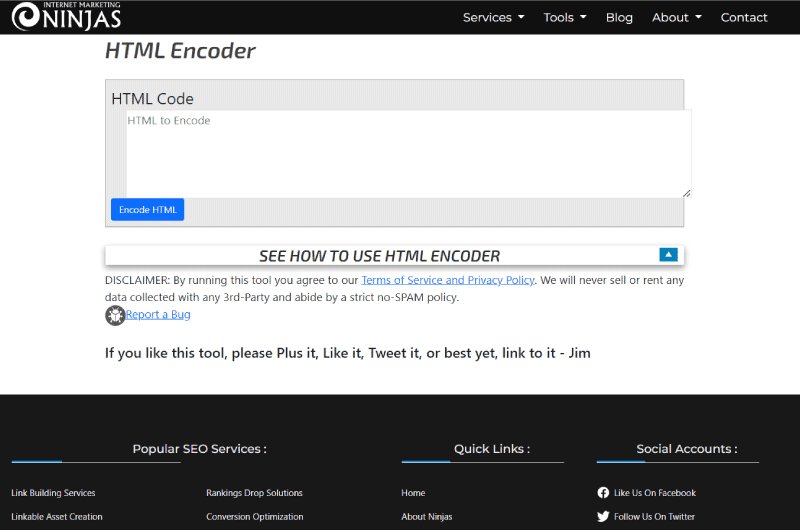Open the Services dropdown menu

coord(493,17)
